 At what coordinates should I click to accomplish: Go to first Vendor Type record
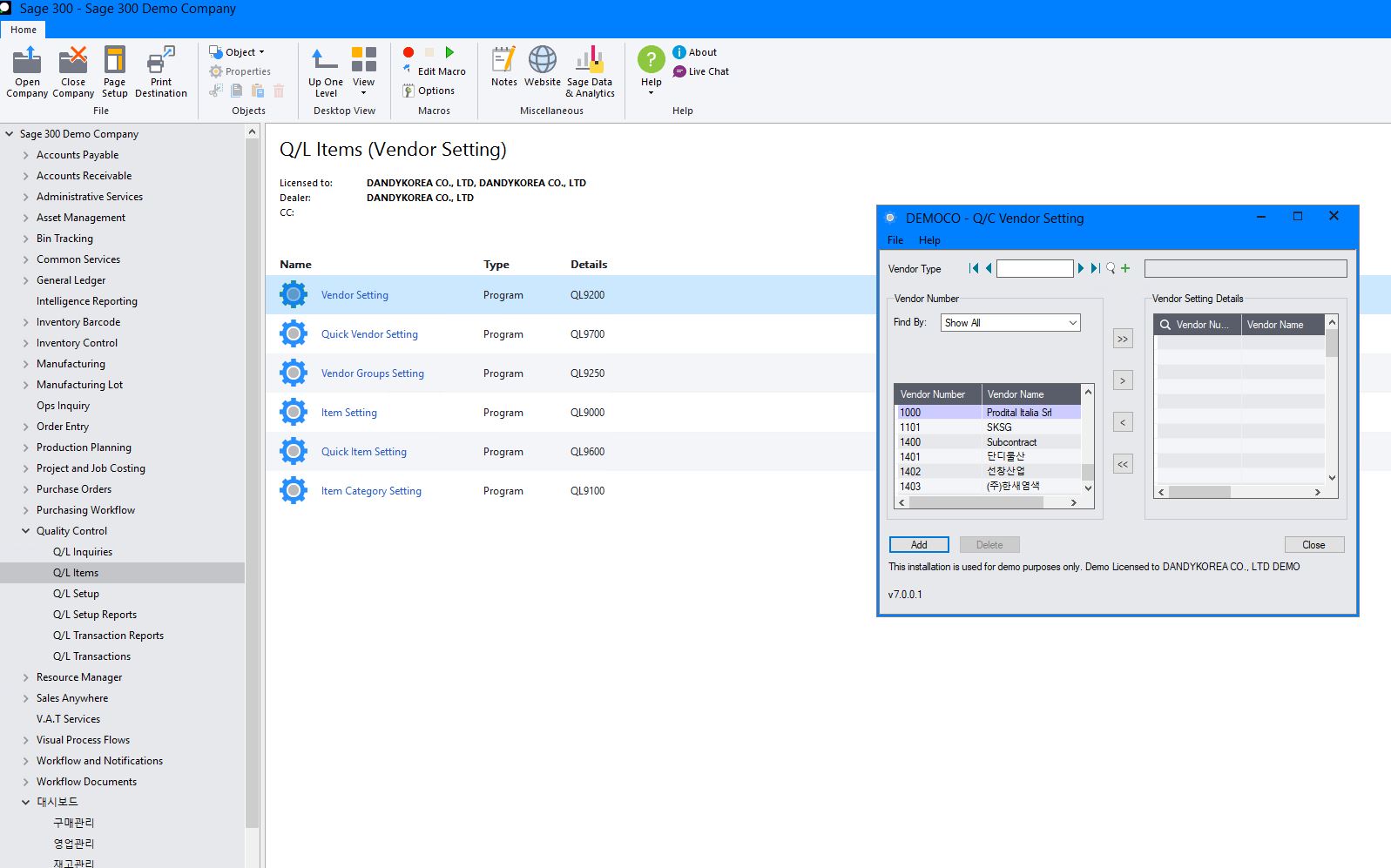click(x=974, y=268)
